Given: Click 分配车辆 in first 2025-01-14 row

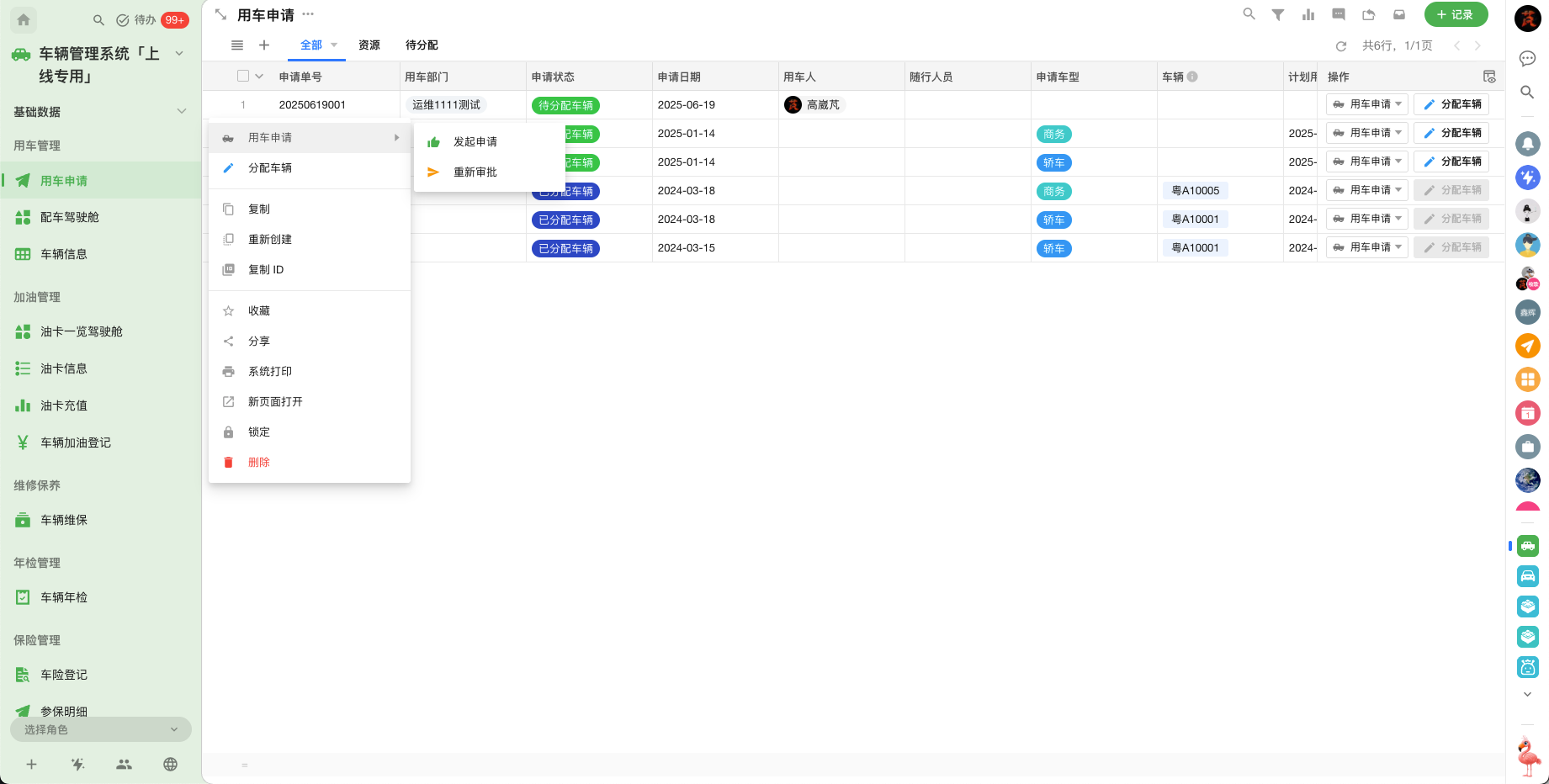Looking at the screenshot, I should pos(1451,133).
